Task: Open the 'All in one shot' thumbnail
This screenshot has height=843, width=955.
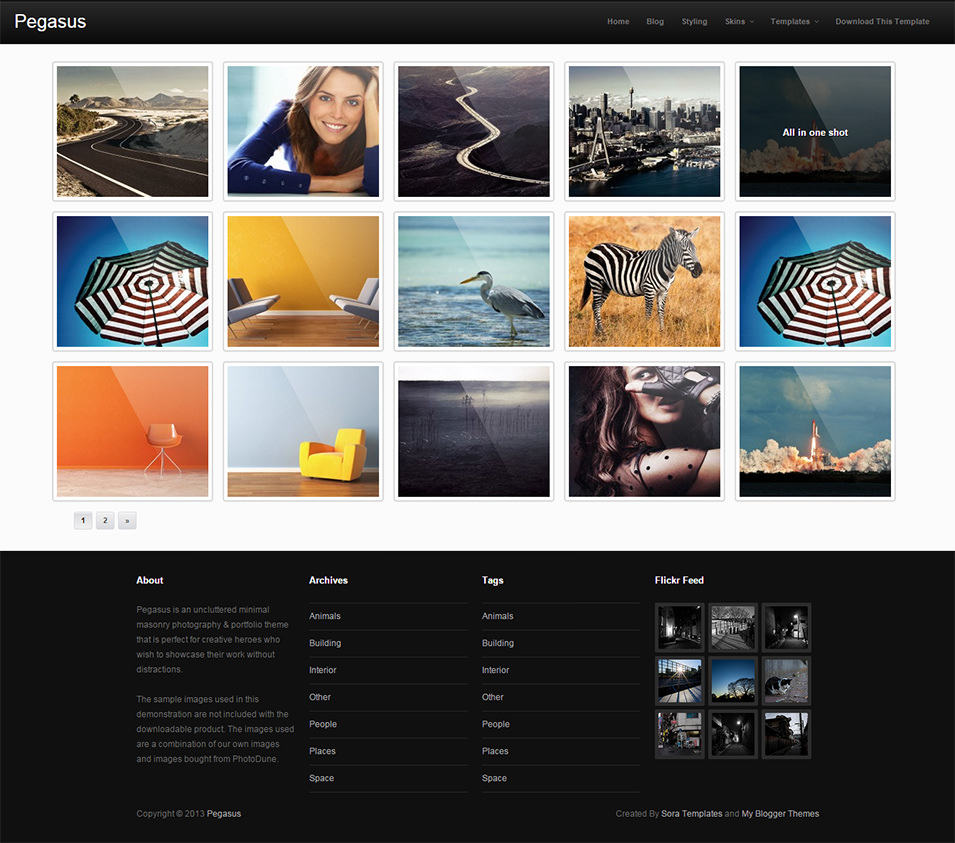Action: (815, 131)
